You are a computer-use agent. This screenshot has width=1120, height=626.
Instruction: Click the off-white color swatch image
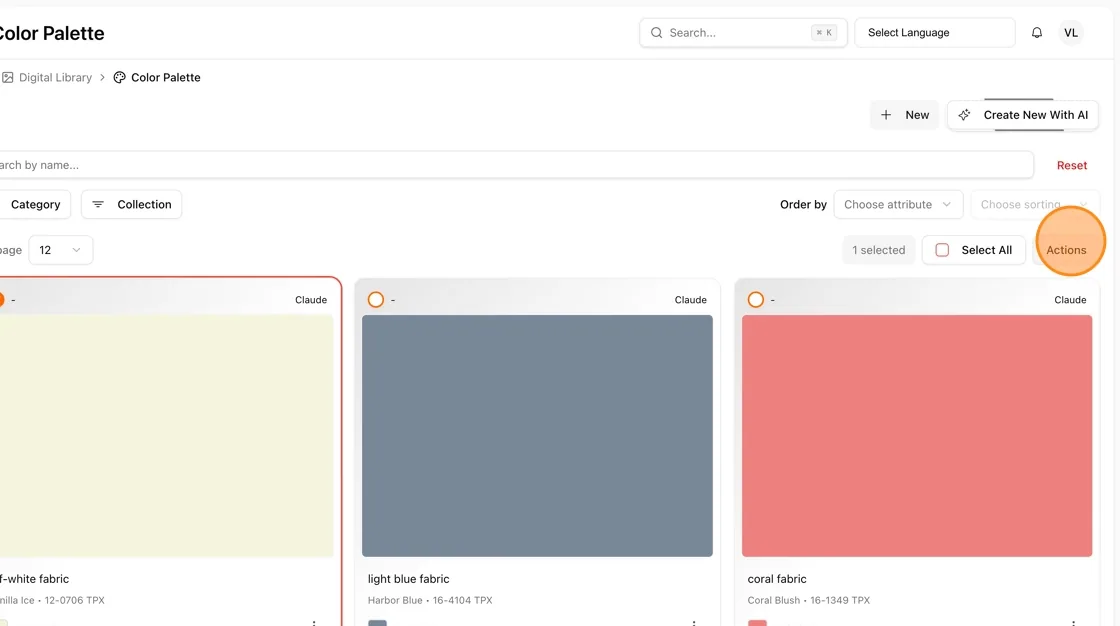click(x=166, y=436)
